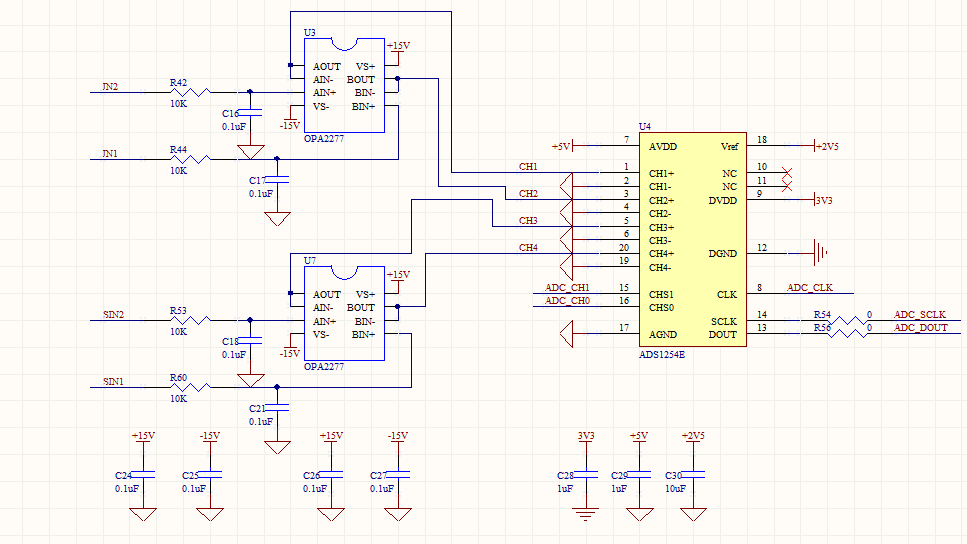Select the R54 zero-ohm resistor

tap(847, 320)
